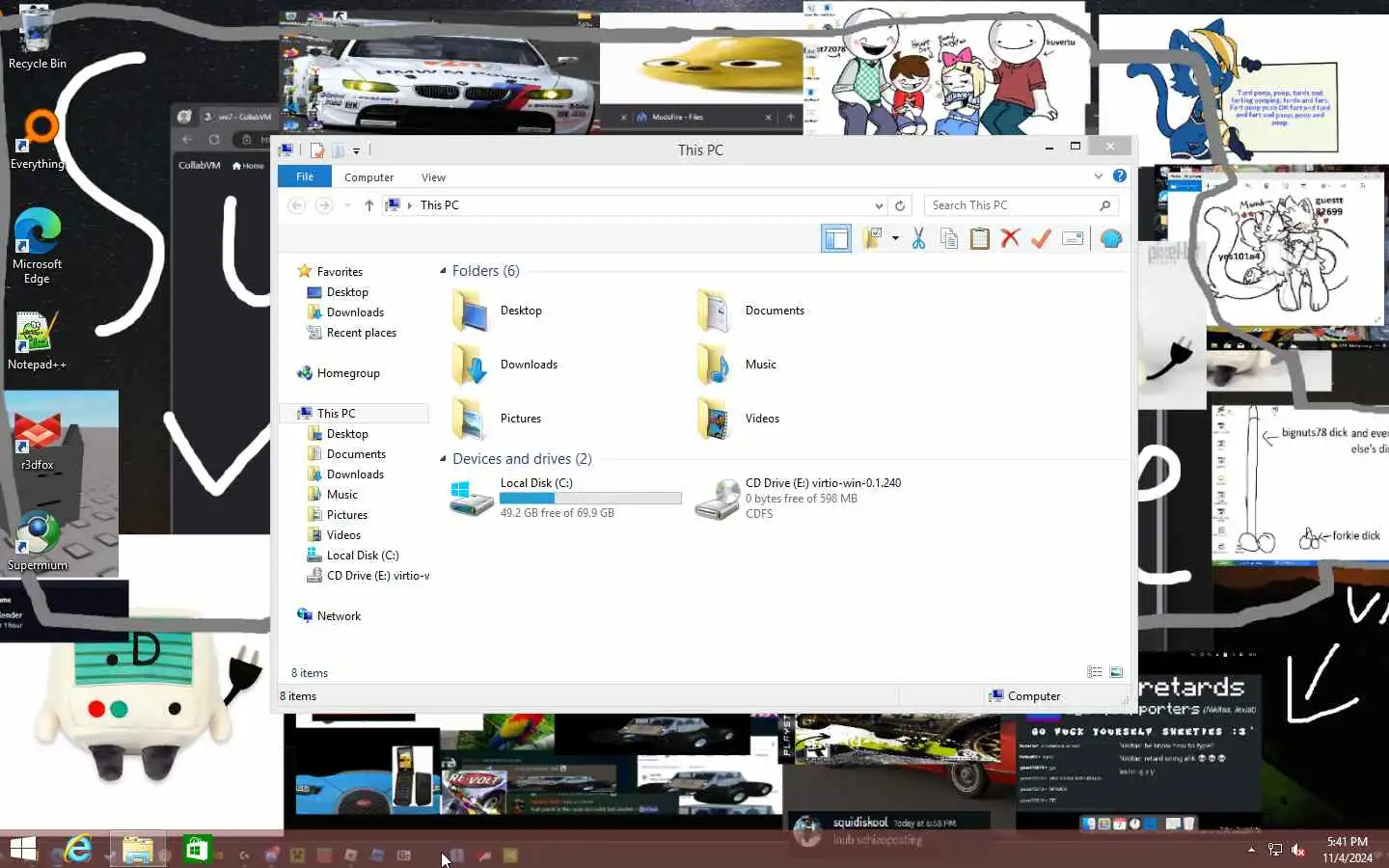Select the Music folder in main pane
This screenshot has width=1389, height=868.
(737, 365)
